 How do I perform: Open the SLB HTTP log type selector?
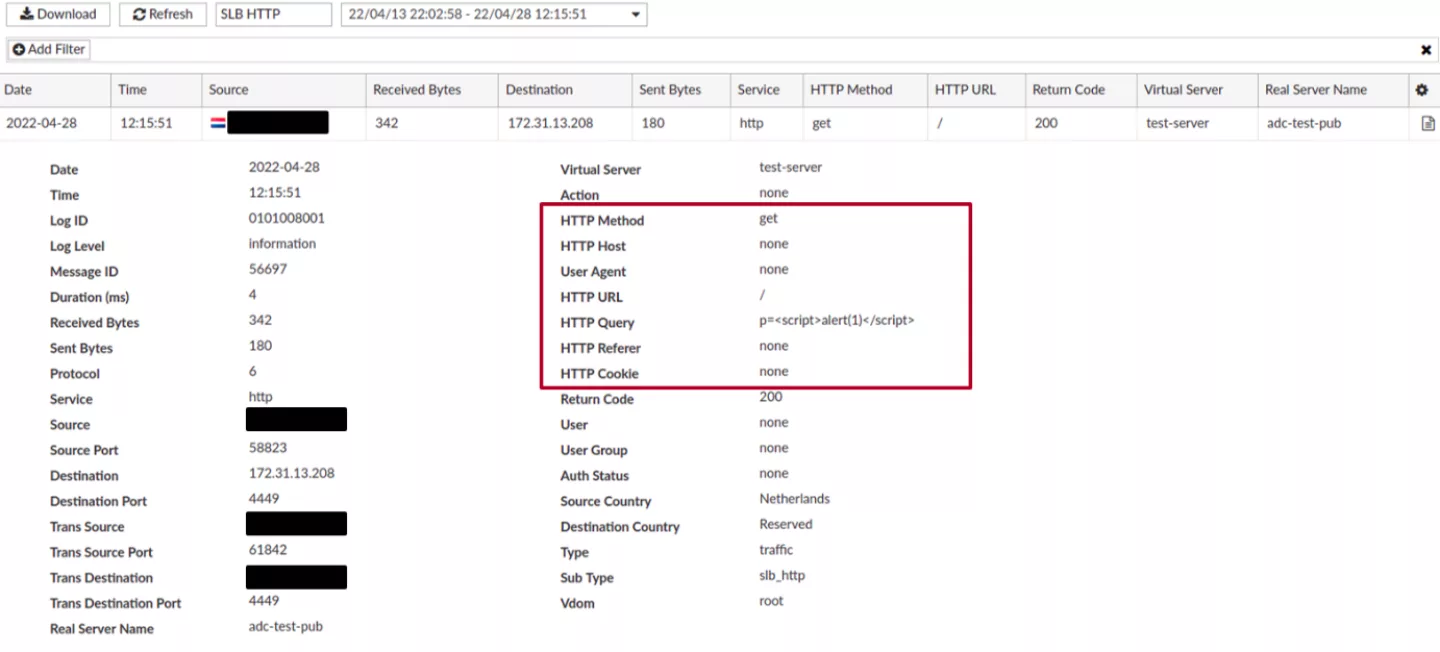tap(273, 14)
